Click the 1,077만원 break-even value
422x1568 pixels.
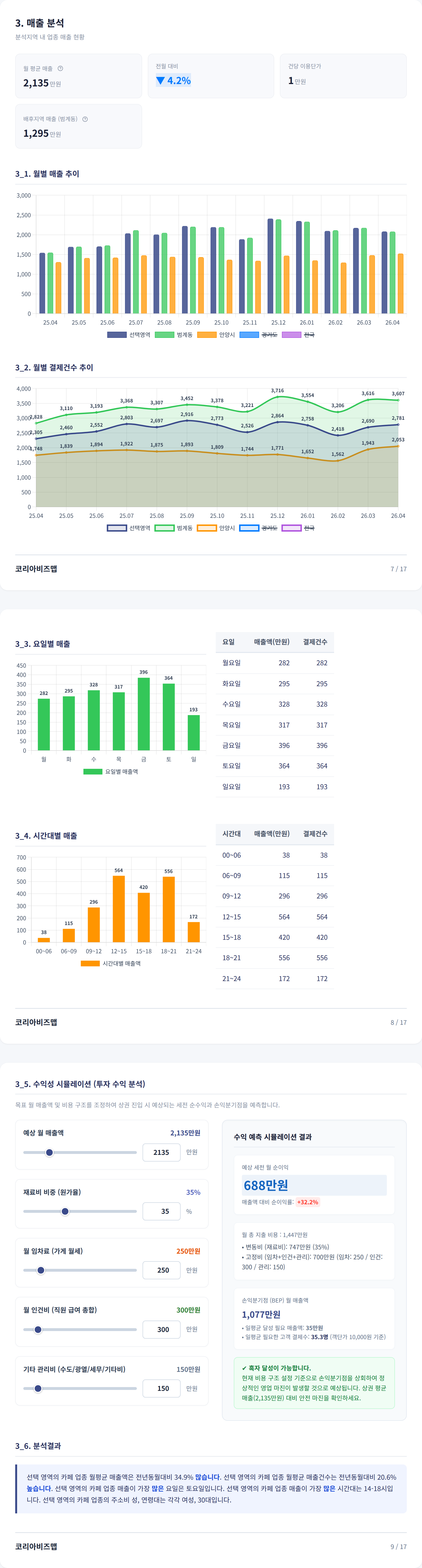261,1314
